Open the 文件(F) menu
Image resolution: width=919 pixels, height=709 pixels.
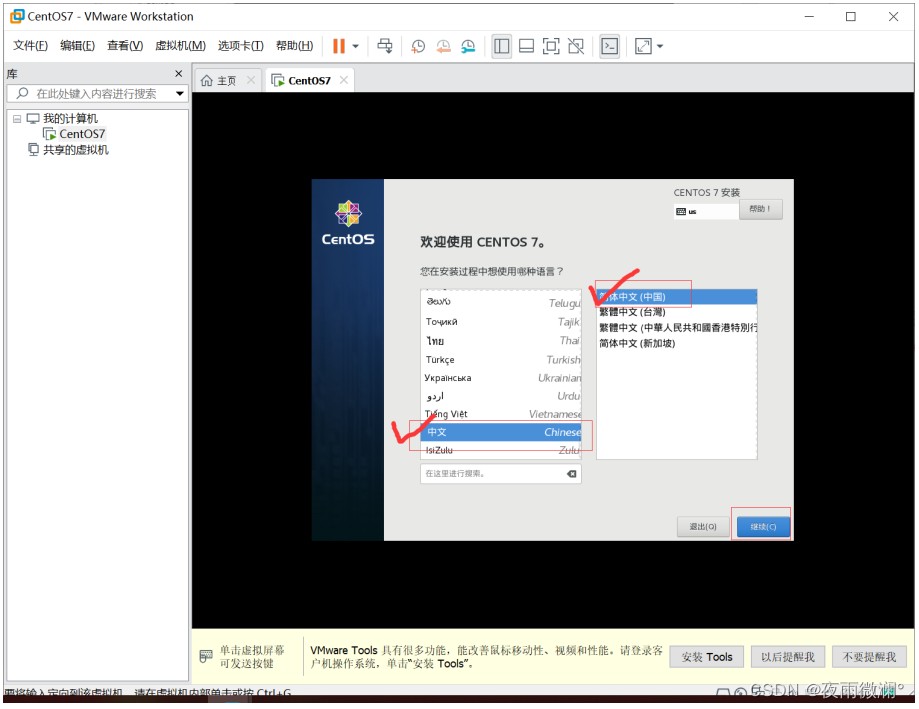pyautogui.click(x=30, y=46)
